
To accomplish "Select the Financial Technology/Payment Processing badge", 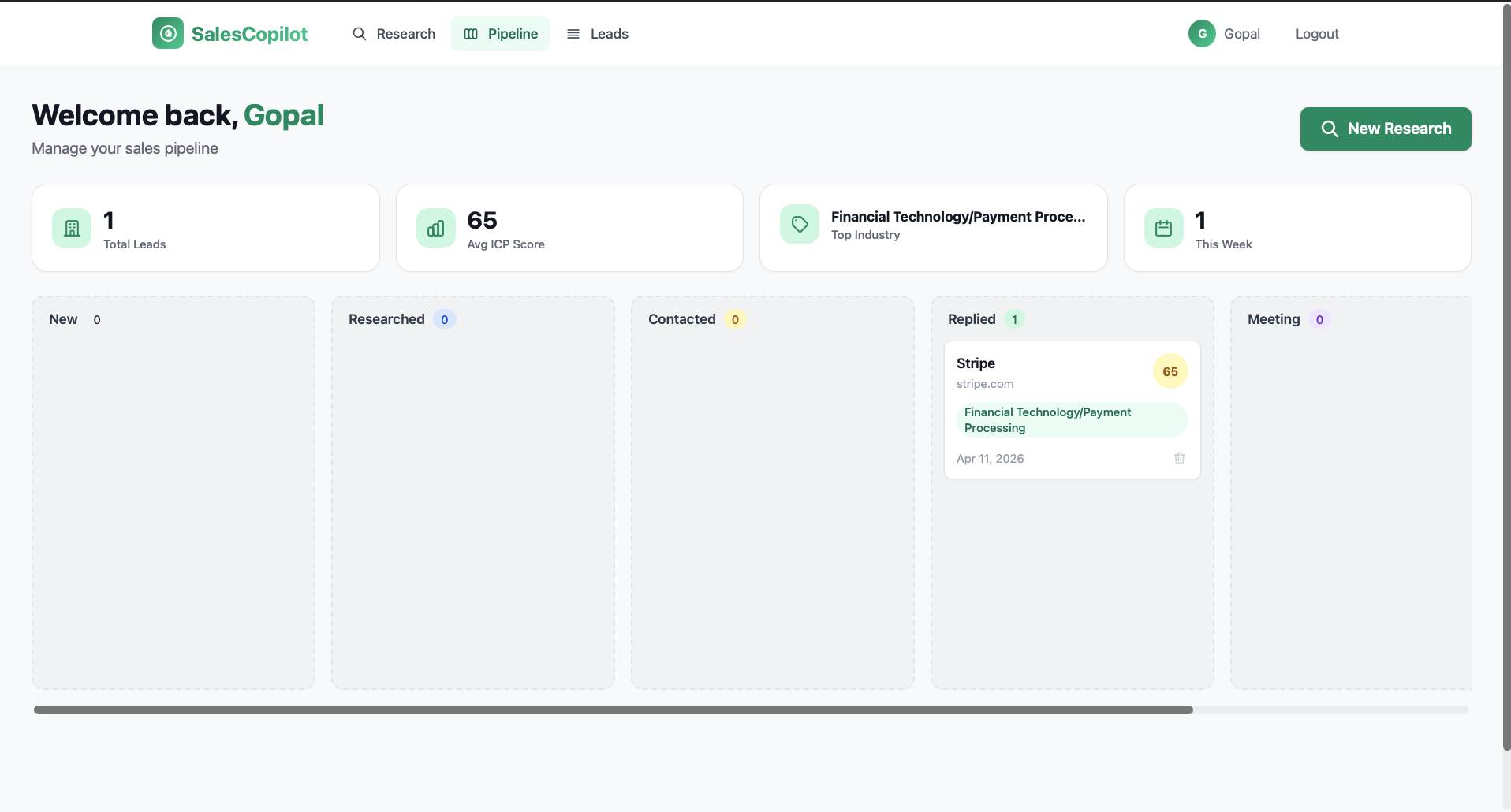I will 1072,419.
